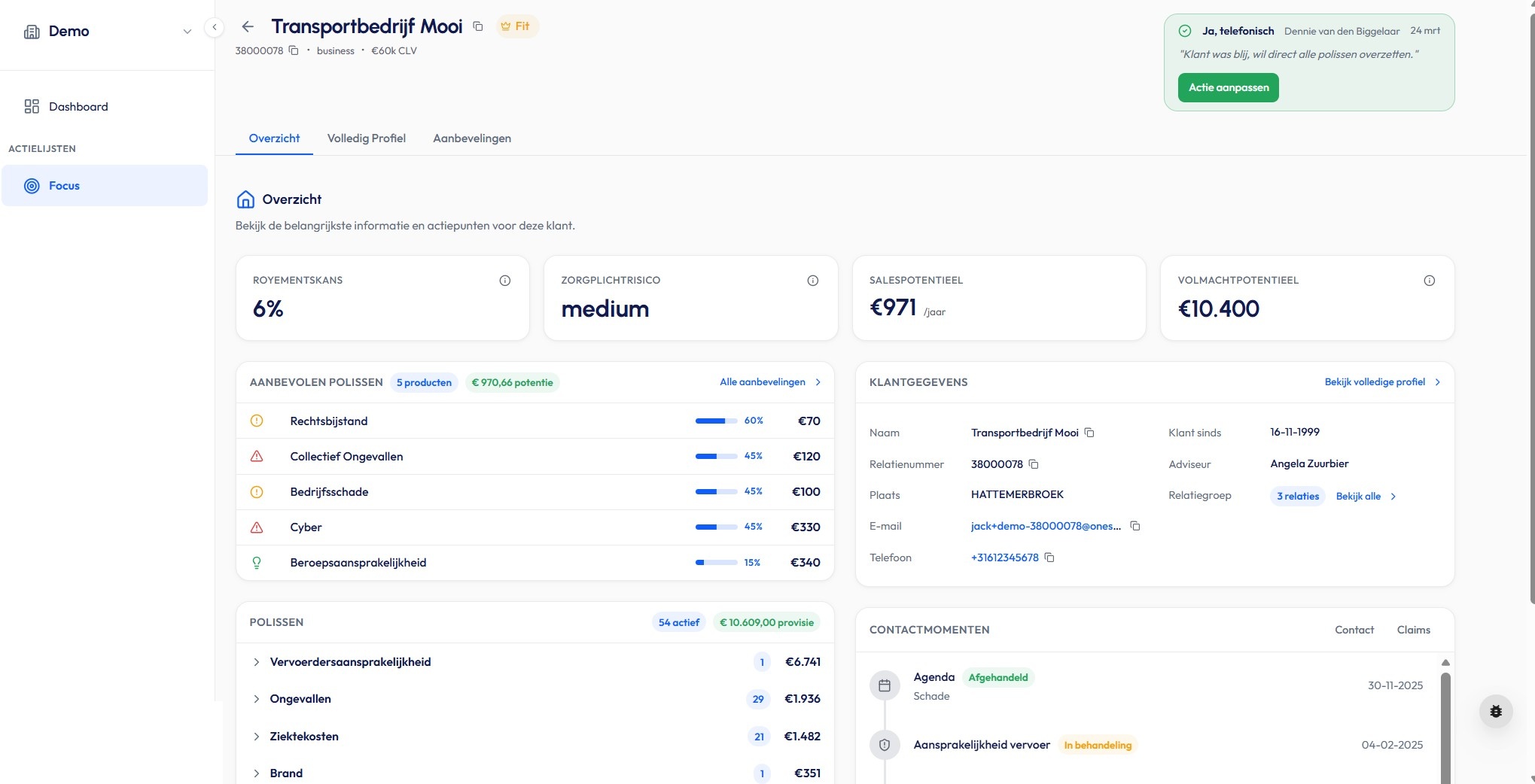Click the back arrow beside Transportbedrijf Mooi
Image resolution: width=1535 pixels, height=784 pixels.
(247, 26)
